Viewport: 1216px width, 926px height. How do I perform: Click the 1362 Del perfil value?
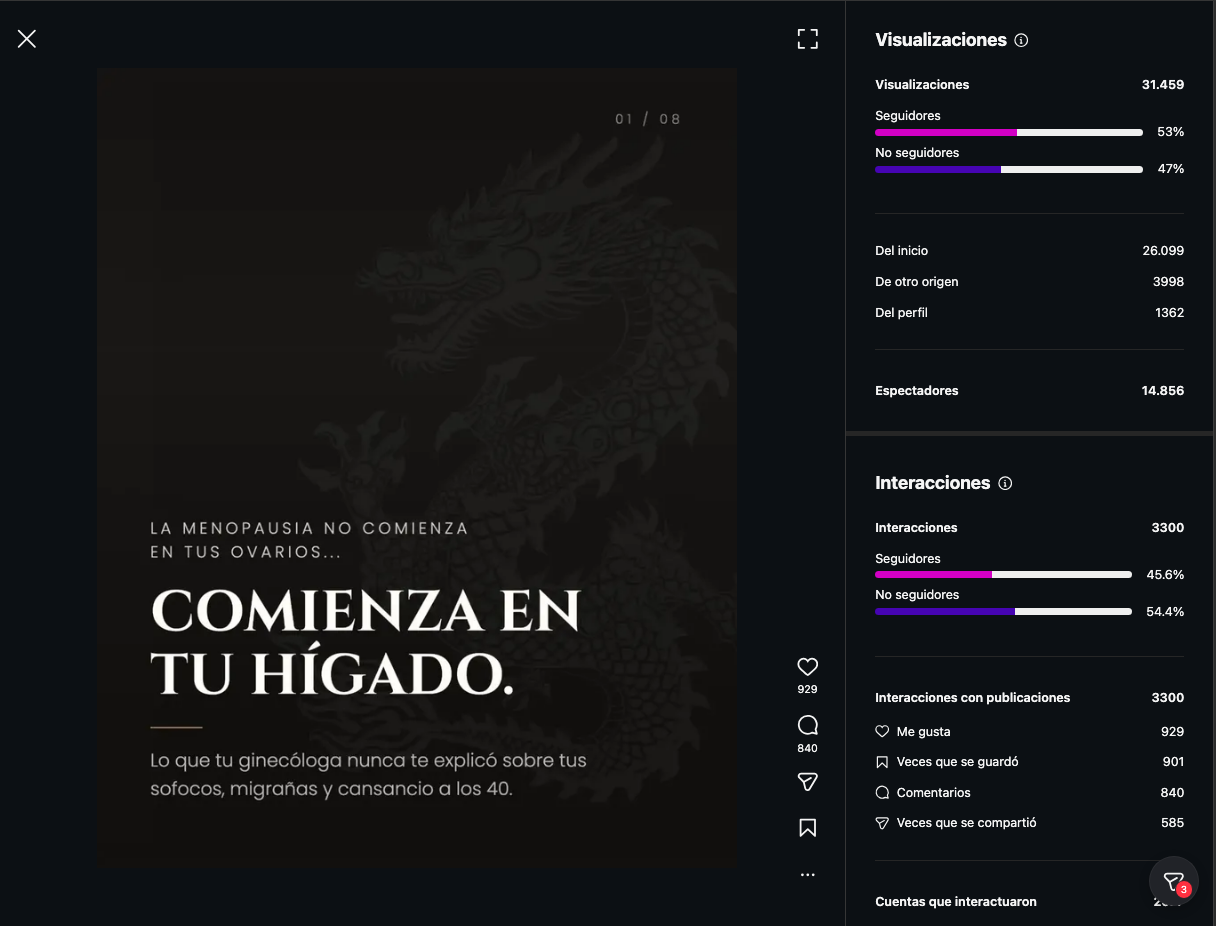tap(1169, 313)
